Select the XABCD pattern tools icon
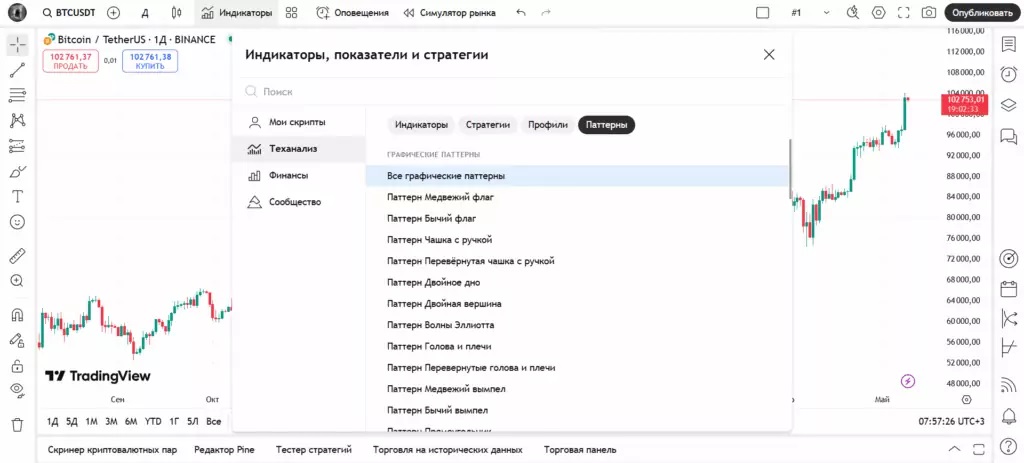 [x=18, y=121]
